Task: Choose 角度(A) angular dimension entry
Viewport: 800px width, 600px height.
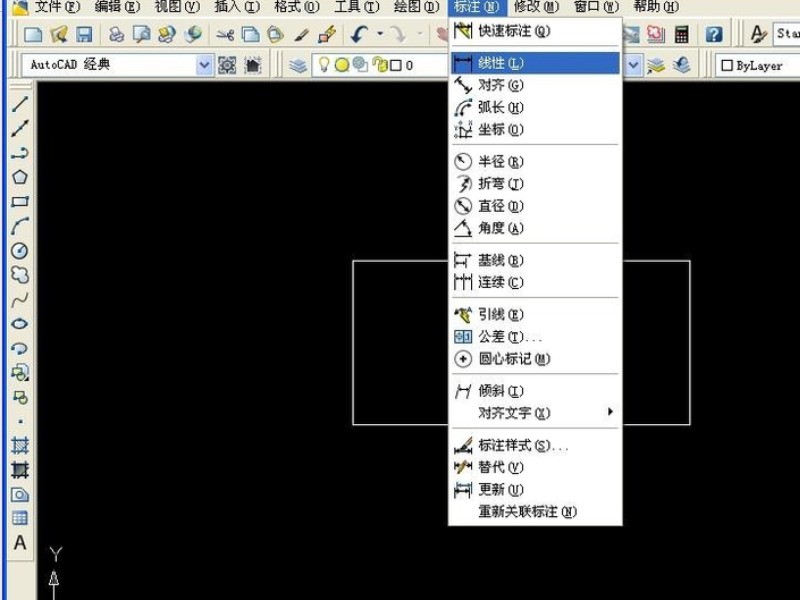Action: [535, 228]
